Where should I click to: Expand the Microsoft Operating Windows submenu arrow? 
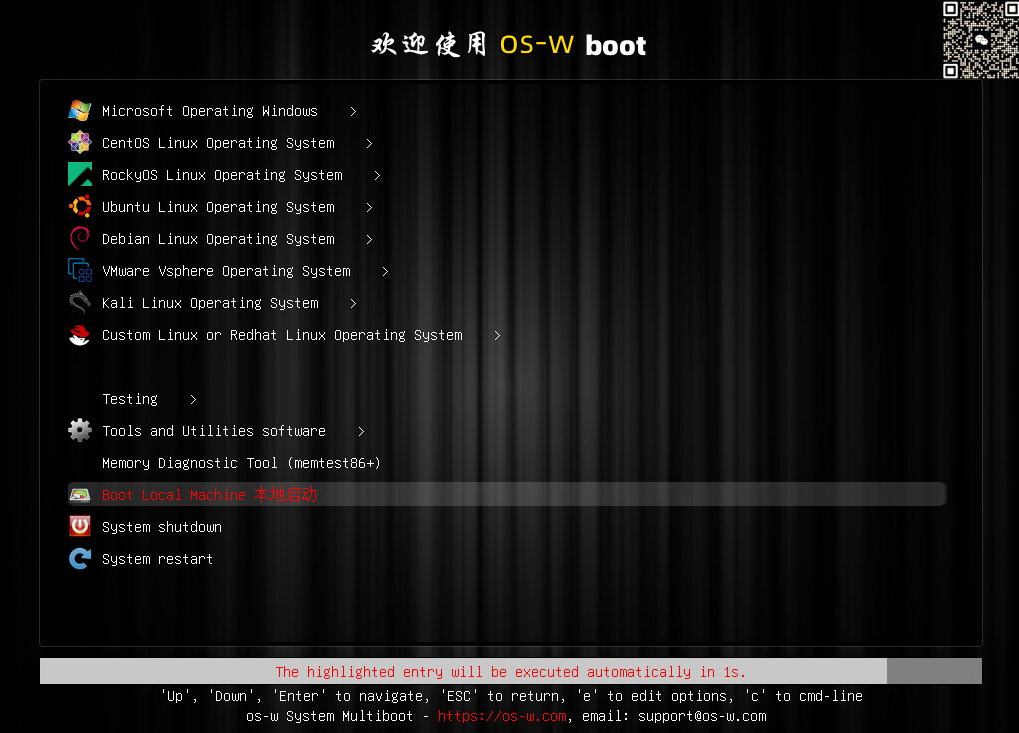(353, 111)
